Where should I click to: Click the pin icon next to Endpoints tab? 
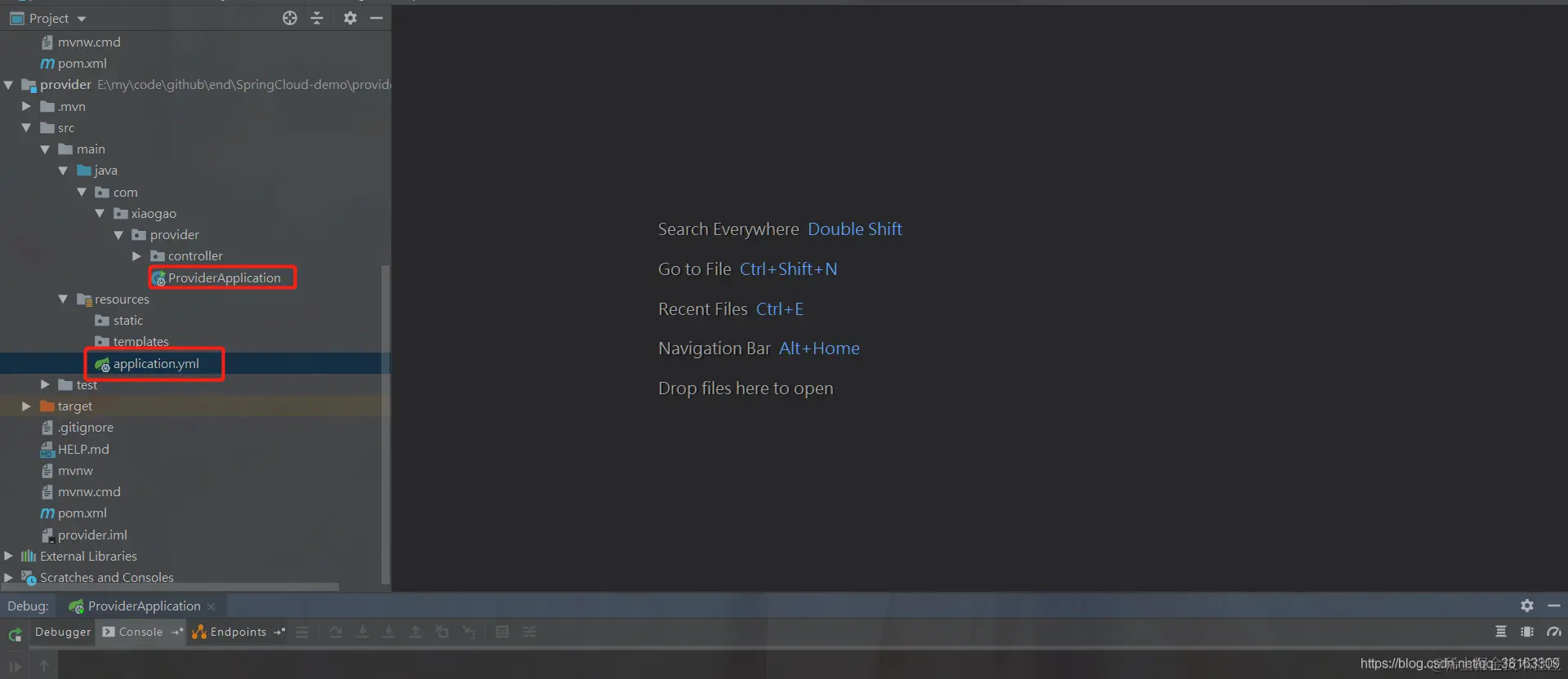(279, 632)
